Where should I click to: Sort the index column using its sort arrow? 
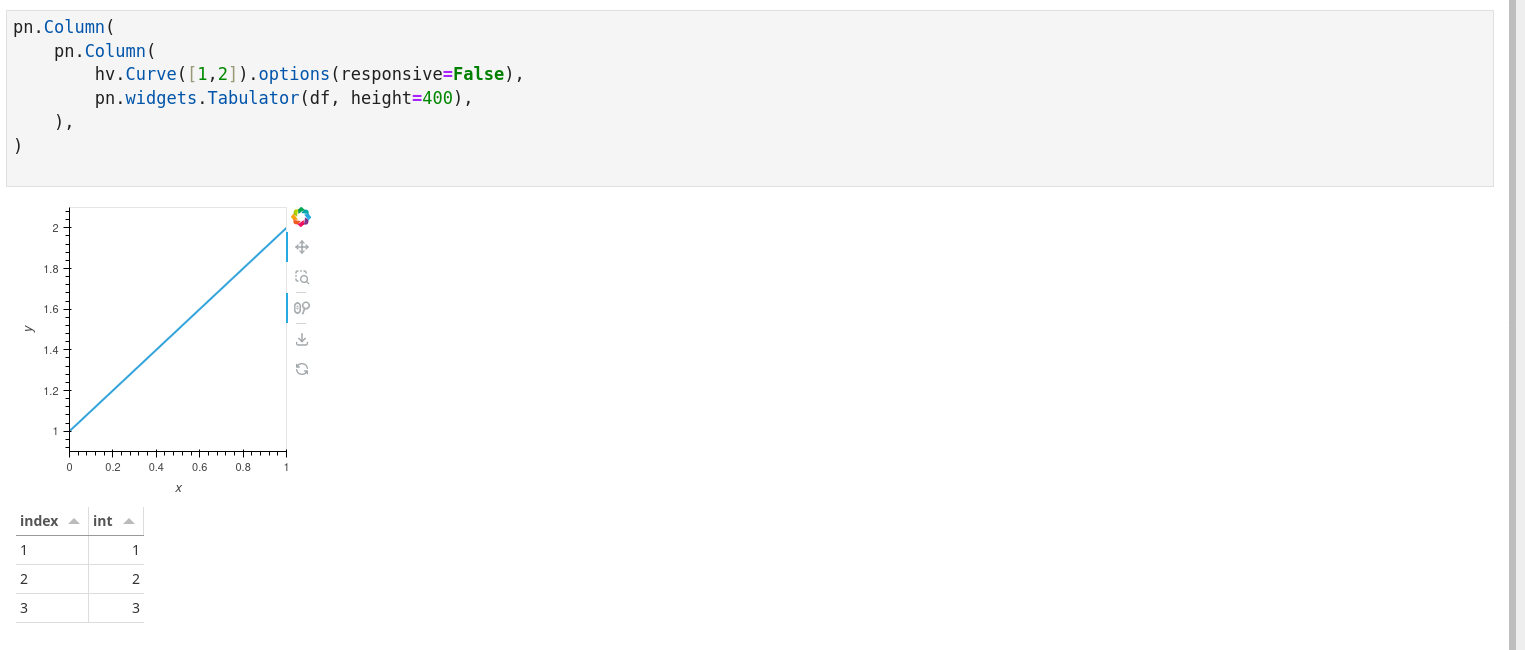click(x=74, y=520)
